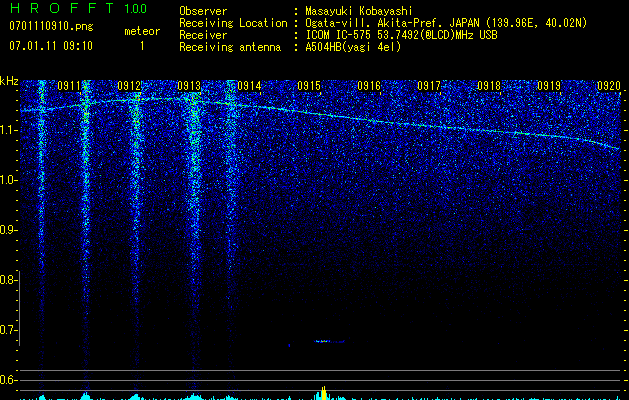This screenshot has height=400, width=629.
Task: Click the 0917 time marker
Action: (429, 86)
